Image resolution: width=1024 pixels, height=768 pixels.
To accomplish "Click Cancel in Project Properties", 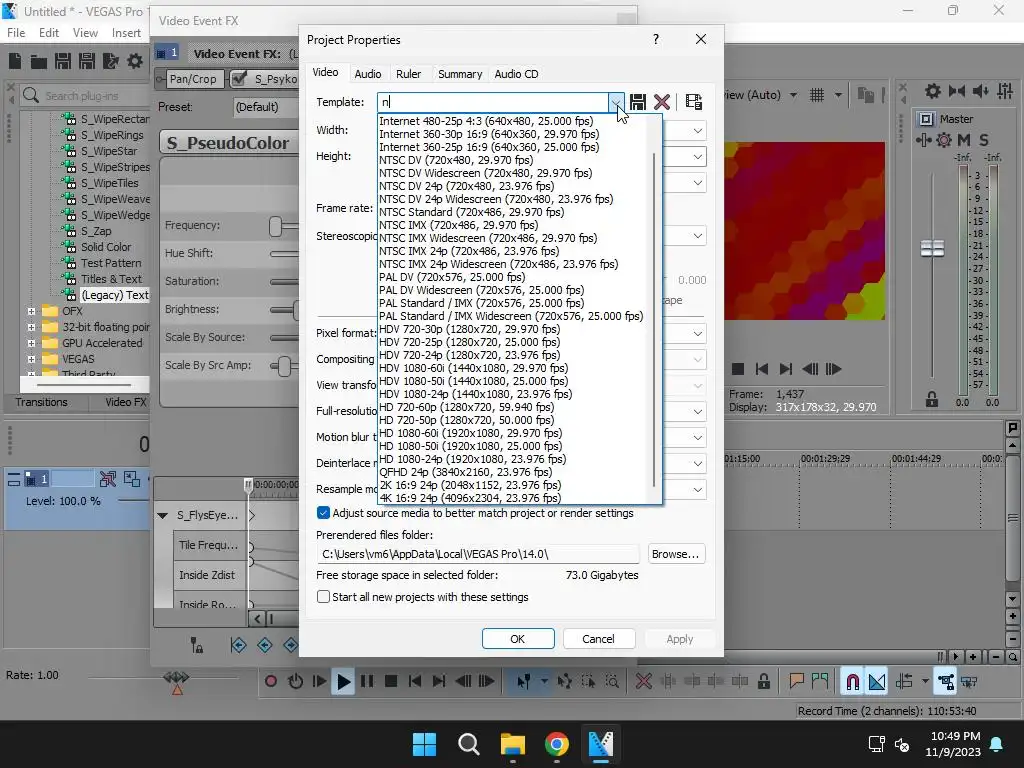I will [x=598, y=639].
